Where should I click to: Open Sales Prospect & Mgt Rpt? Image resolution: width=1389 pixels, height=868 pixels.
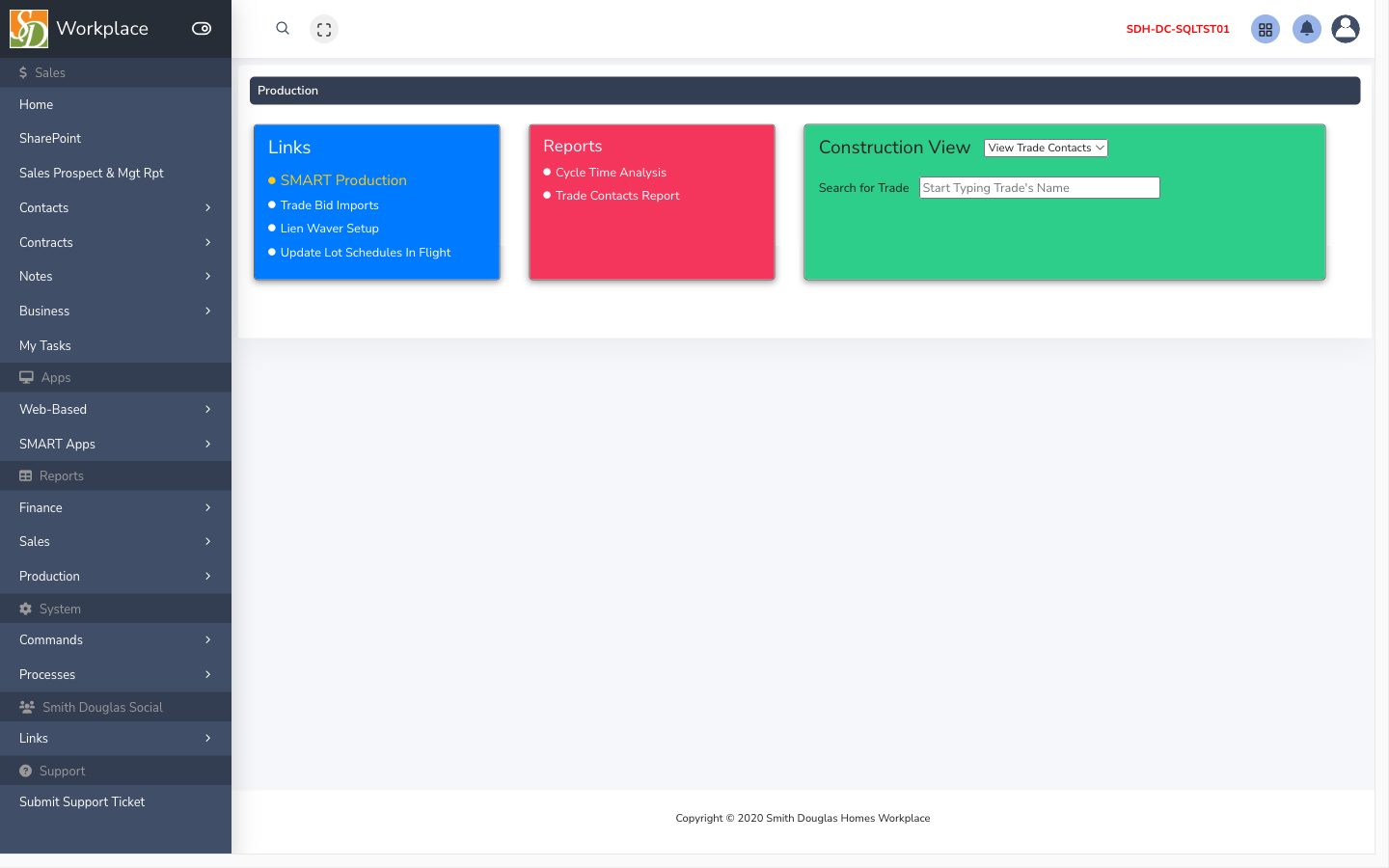116,174
